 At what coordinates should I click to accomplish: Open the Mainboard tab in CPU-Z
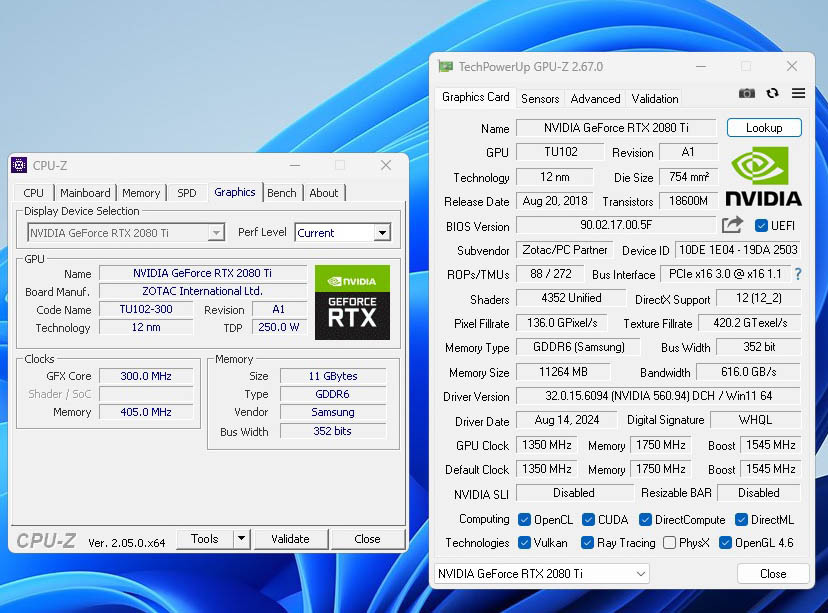pos(85,193)
